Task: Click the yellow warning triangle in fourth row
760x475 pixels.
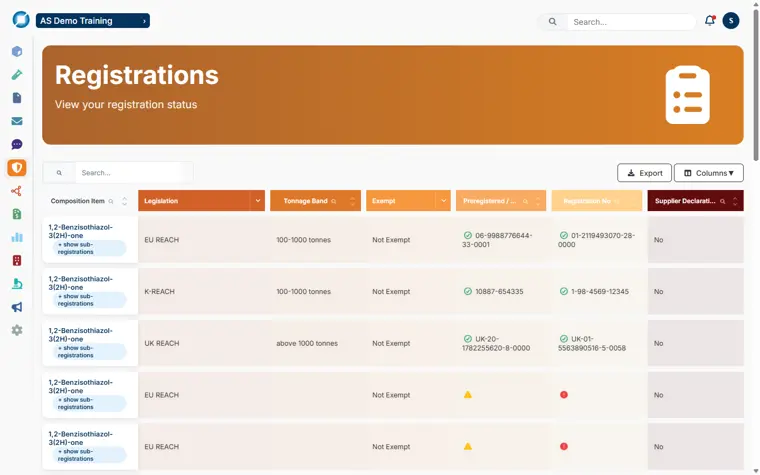Action: point(468,395)
